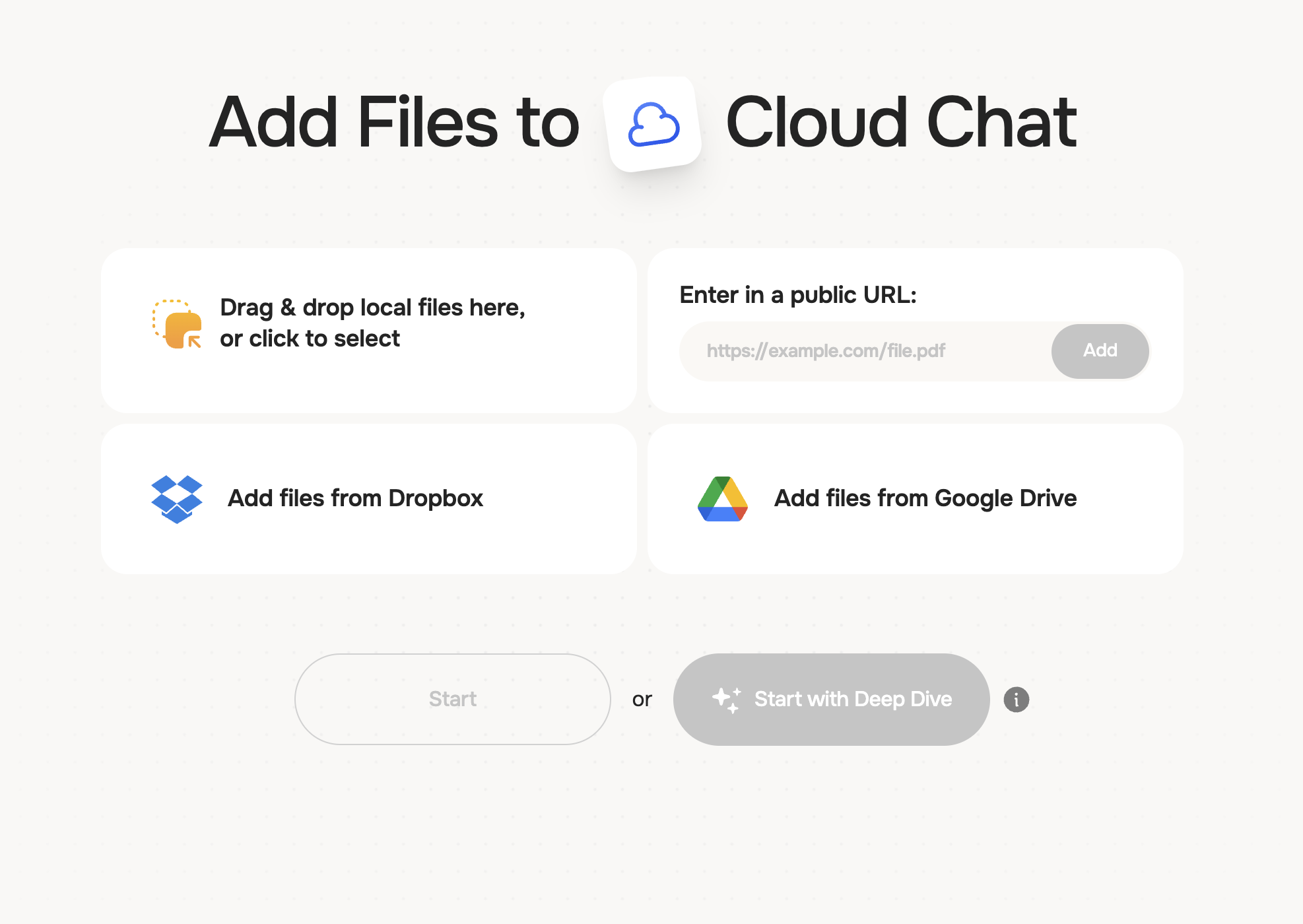The image size is (1303, 924).
Task: Click the Start button
Action: 452,699
